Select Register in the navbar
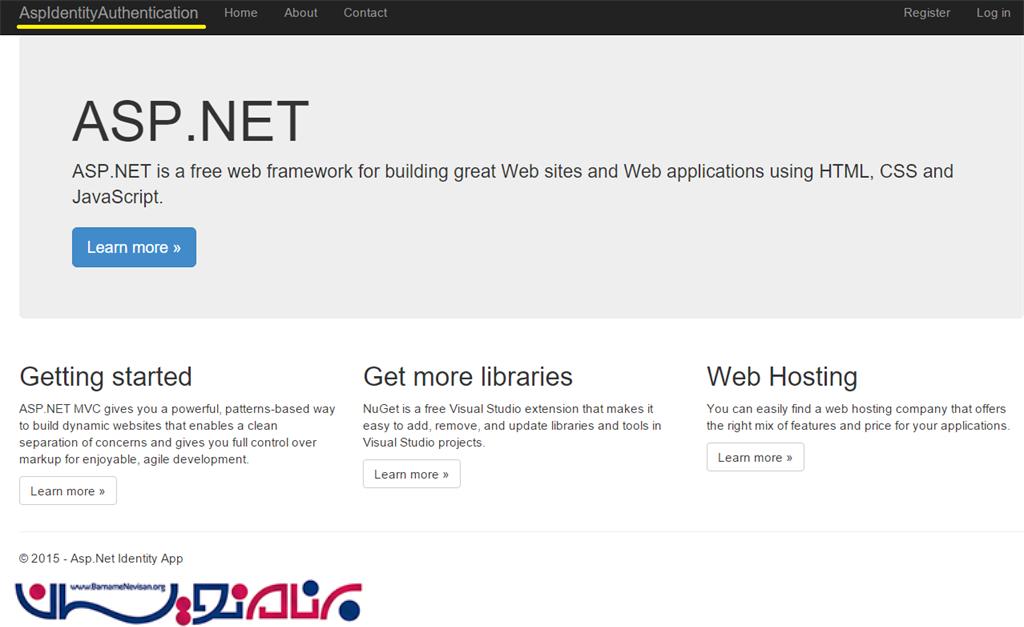1024x627 pixels. (927, 13)
